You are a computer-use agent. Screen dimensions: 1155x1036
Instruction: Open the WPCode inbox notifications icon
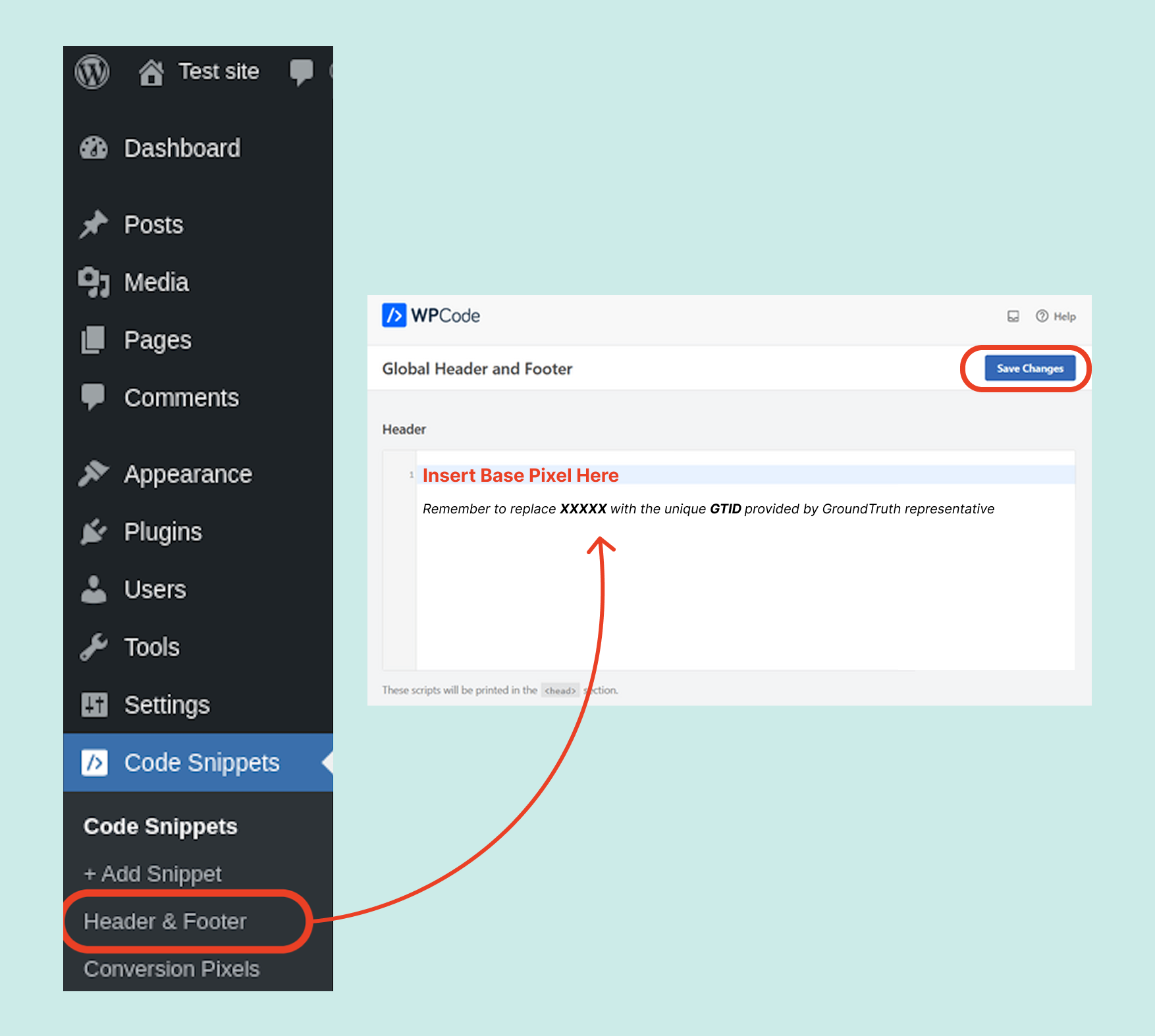(1013, 317)
